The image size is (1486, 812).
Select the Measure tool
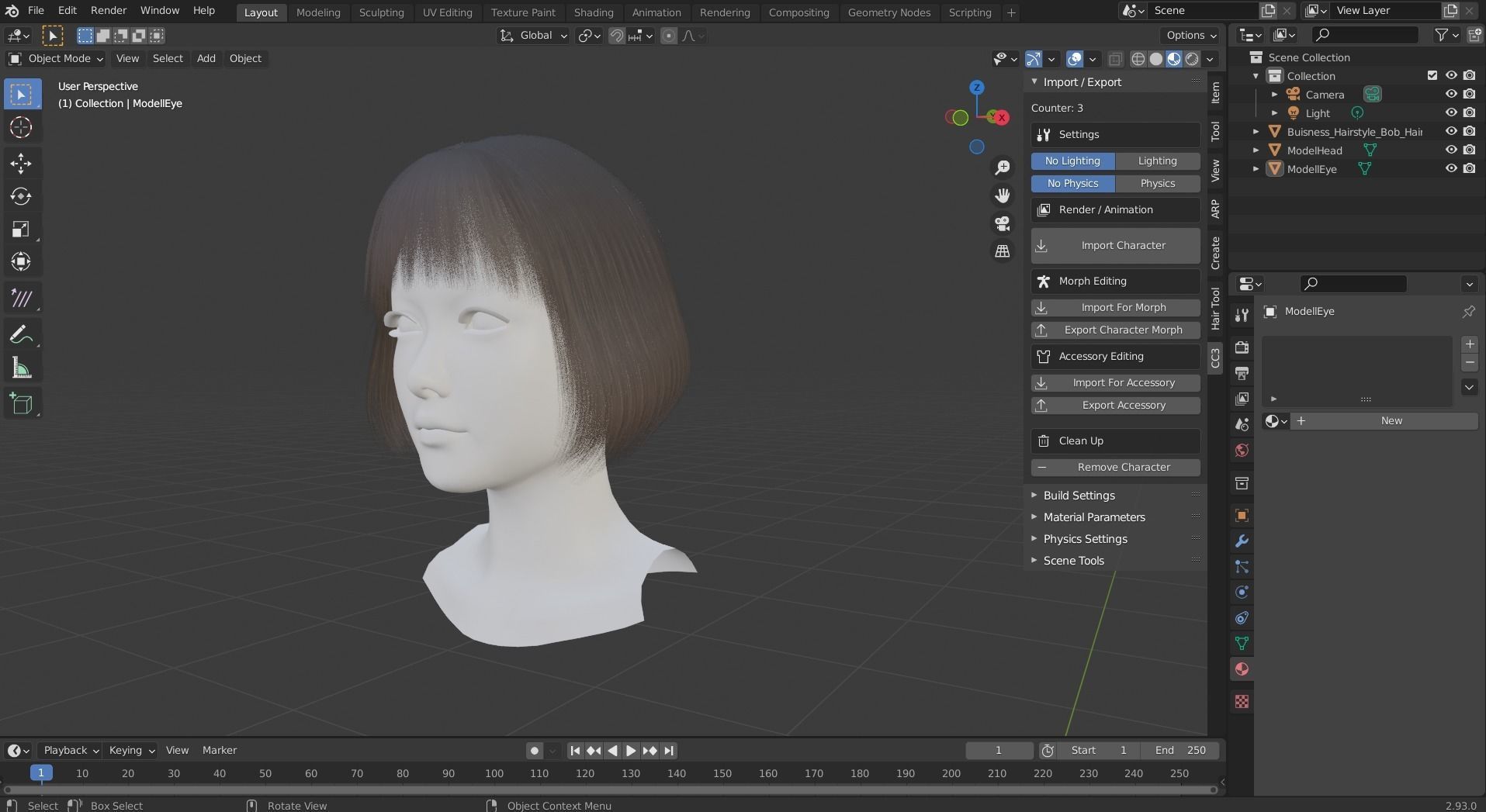[21, 368]
